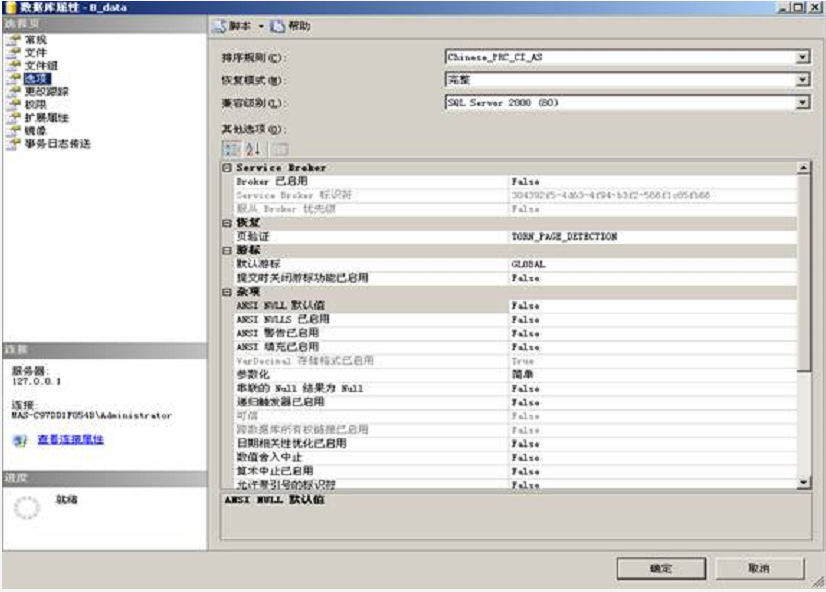Viewport: 826px width, 592px height.
Task: Cancel with the 取消 button
Action: click(759, 568)
